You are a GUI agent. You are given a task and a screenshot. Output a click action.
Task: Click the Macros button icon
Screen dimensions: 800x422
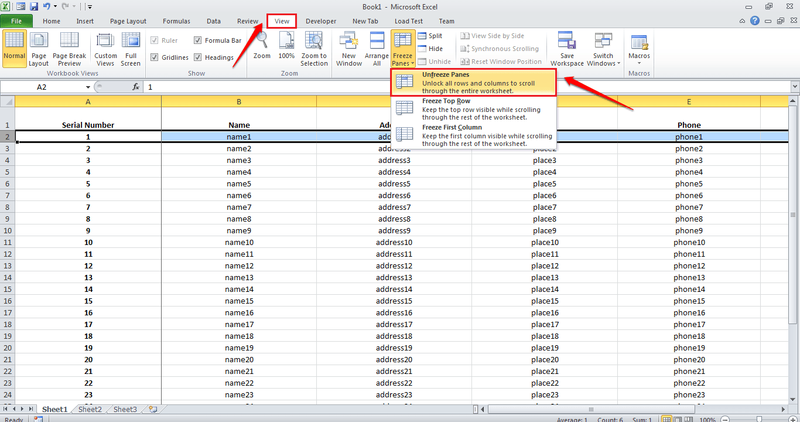(639, 42)
